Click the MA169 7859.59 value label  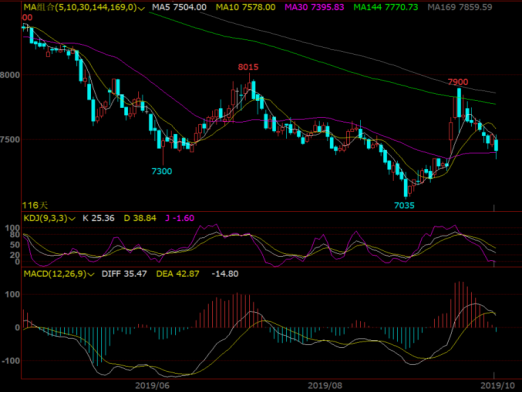click(460, 7)
